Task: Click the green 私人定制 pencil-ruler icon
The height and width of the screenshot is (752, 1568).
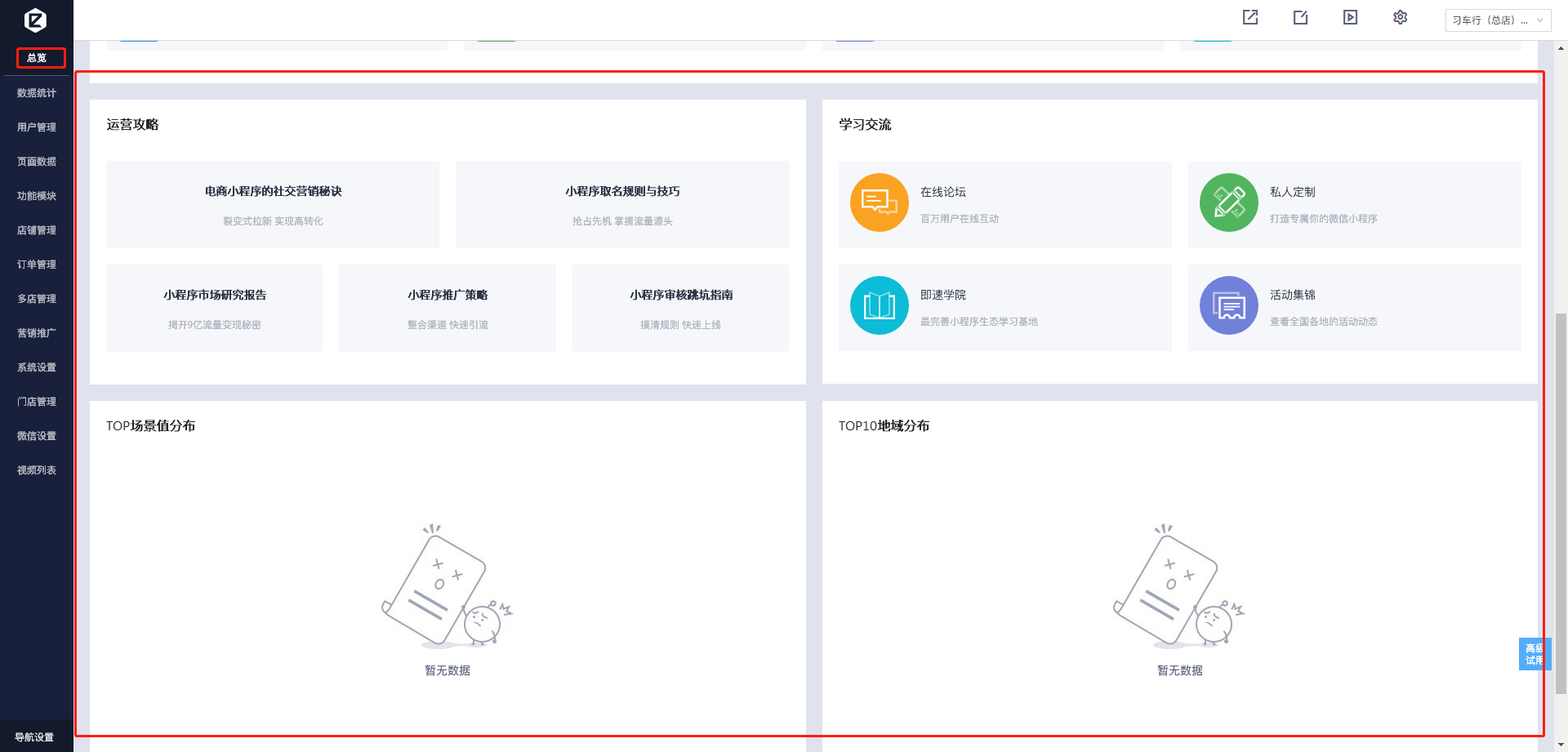Action: pyautogui.click(x=1228, y=202)
